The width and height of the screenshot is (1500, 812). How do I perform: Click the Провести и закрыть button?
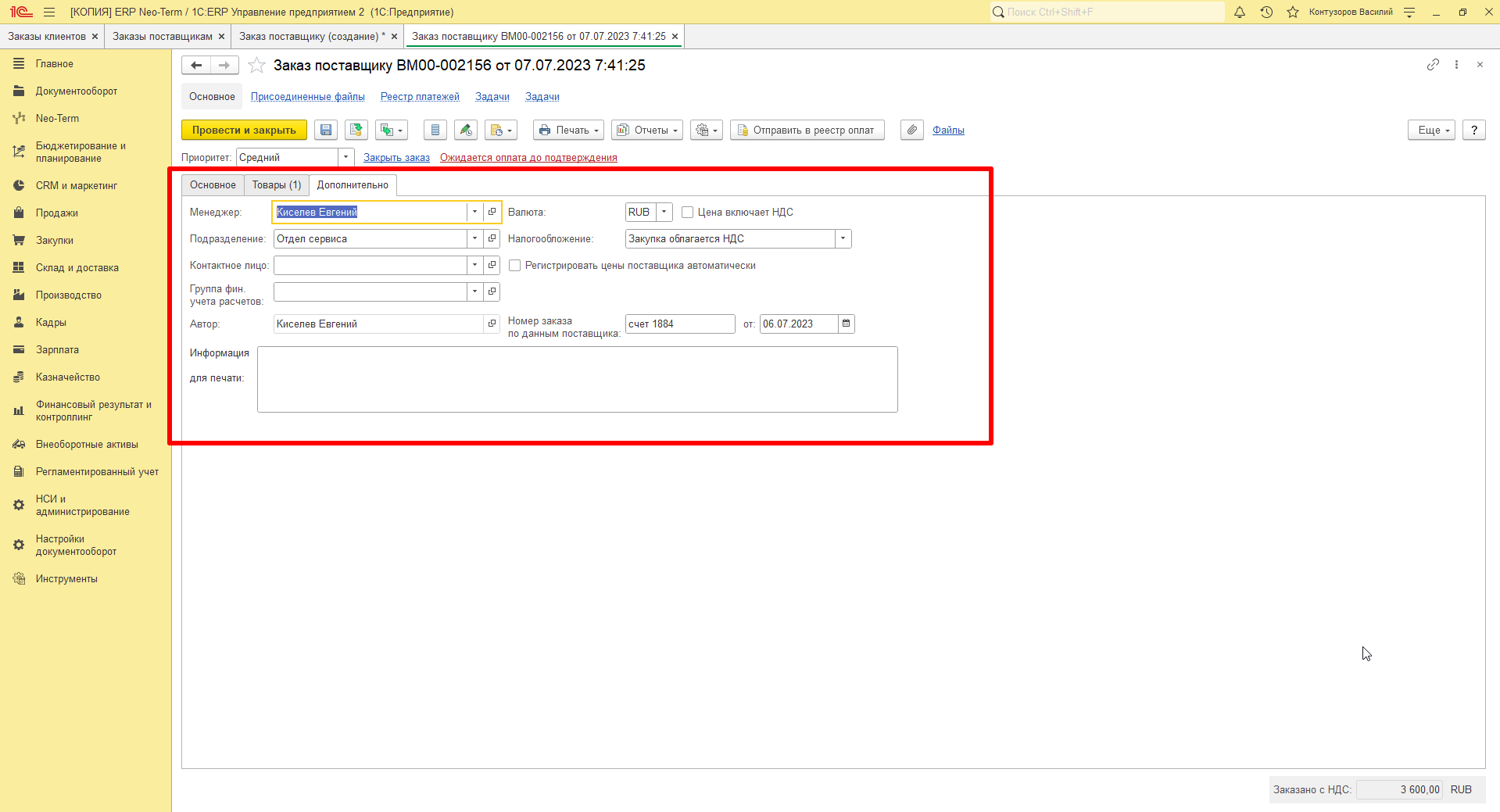pos(244,131)
